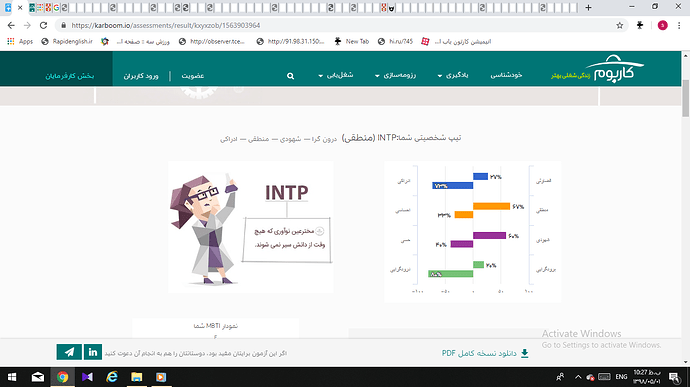690x387 pixels.
Task: Open the People icon in taskbar
Action: pyautogui.click(x=560, y=377)
